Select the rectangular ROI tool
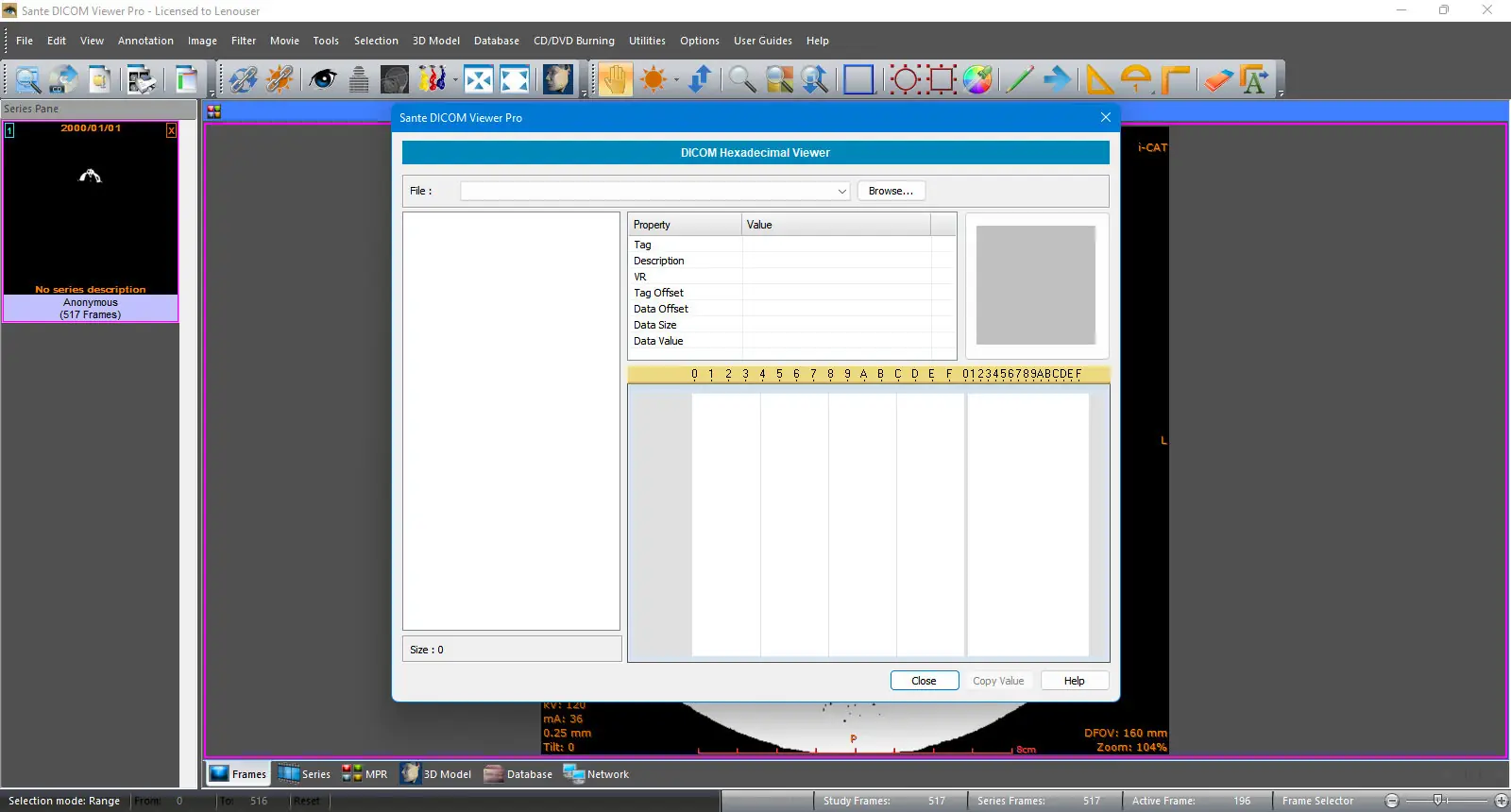The image size is (1511, 812). (942, 79)
